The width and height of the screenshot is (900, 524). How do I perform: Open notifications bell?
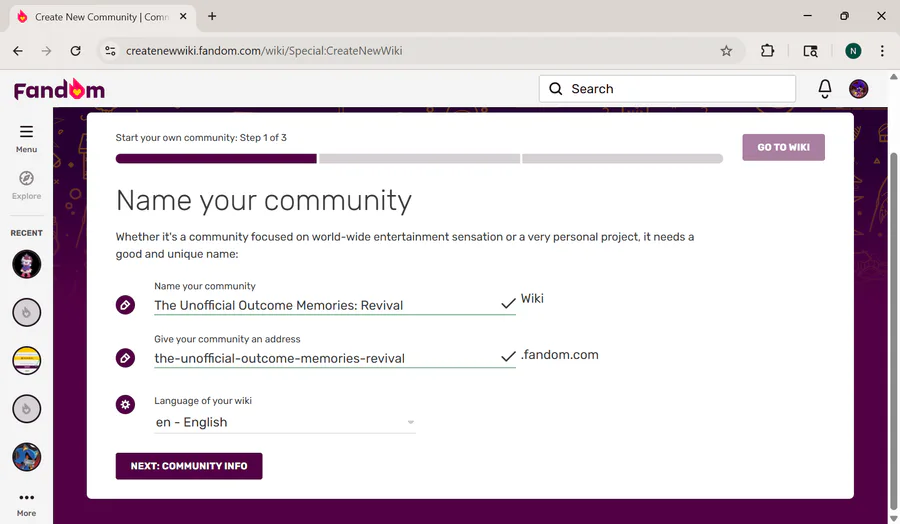825,89
